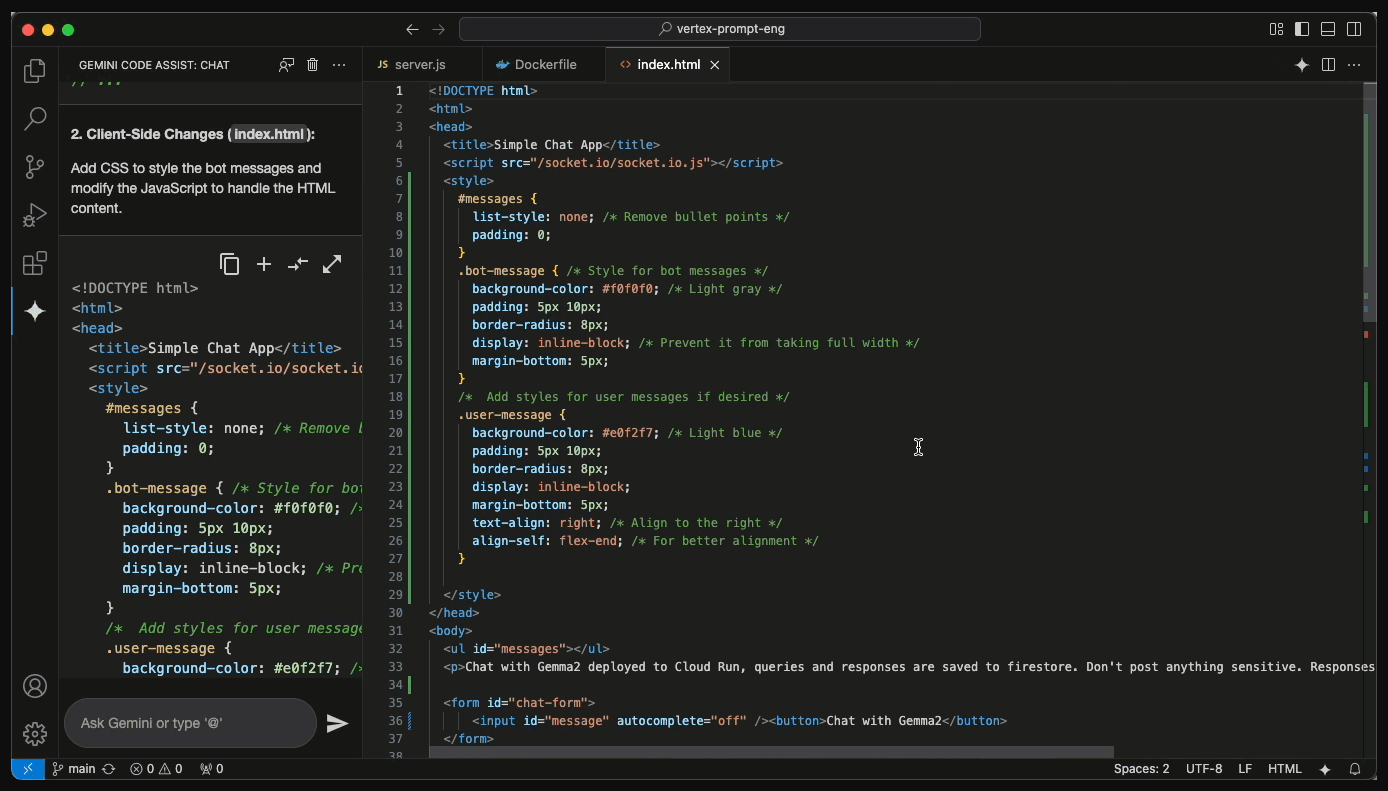This screenshot has height=791, width=1388.
Task: Toggle the bottom panel visibility
Action: tap(1328, 29)
